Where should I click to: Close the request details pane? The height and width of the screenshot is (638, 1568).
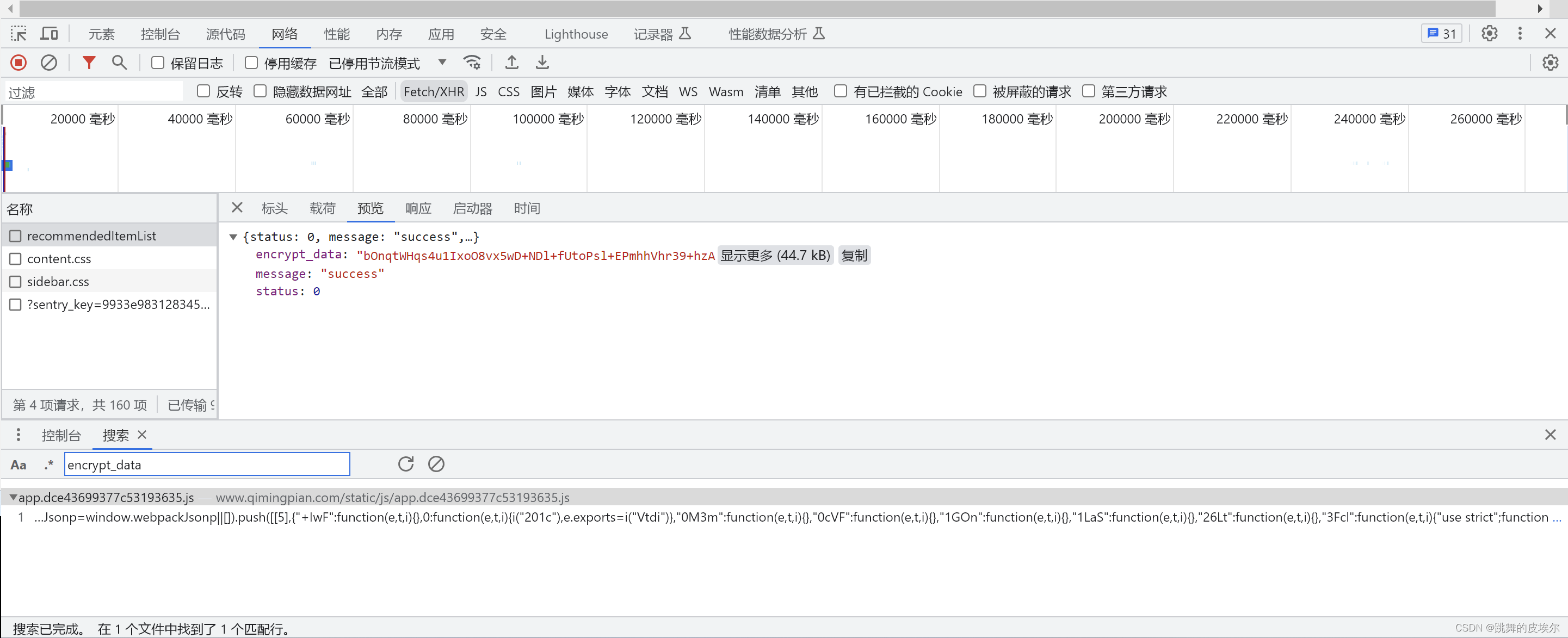point(237,208)
